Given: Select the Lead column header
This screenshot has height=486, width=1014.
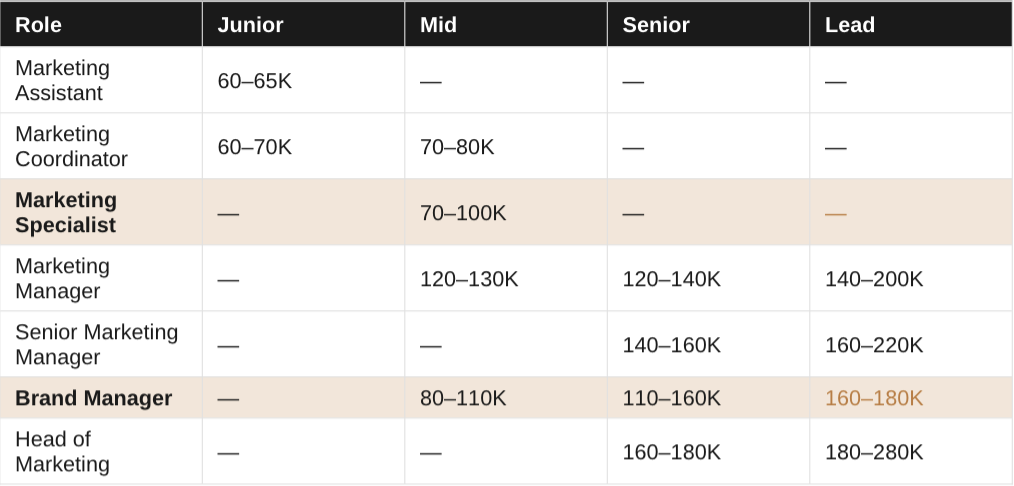Looking at the screenshot, I should (x=911, y=25).
